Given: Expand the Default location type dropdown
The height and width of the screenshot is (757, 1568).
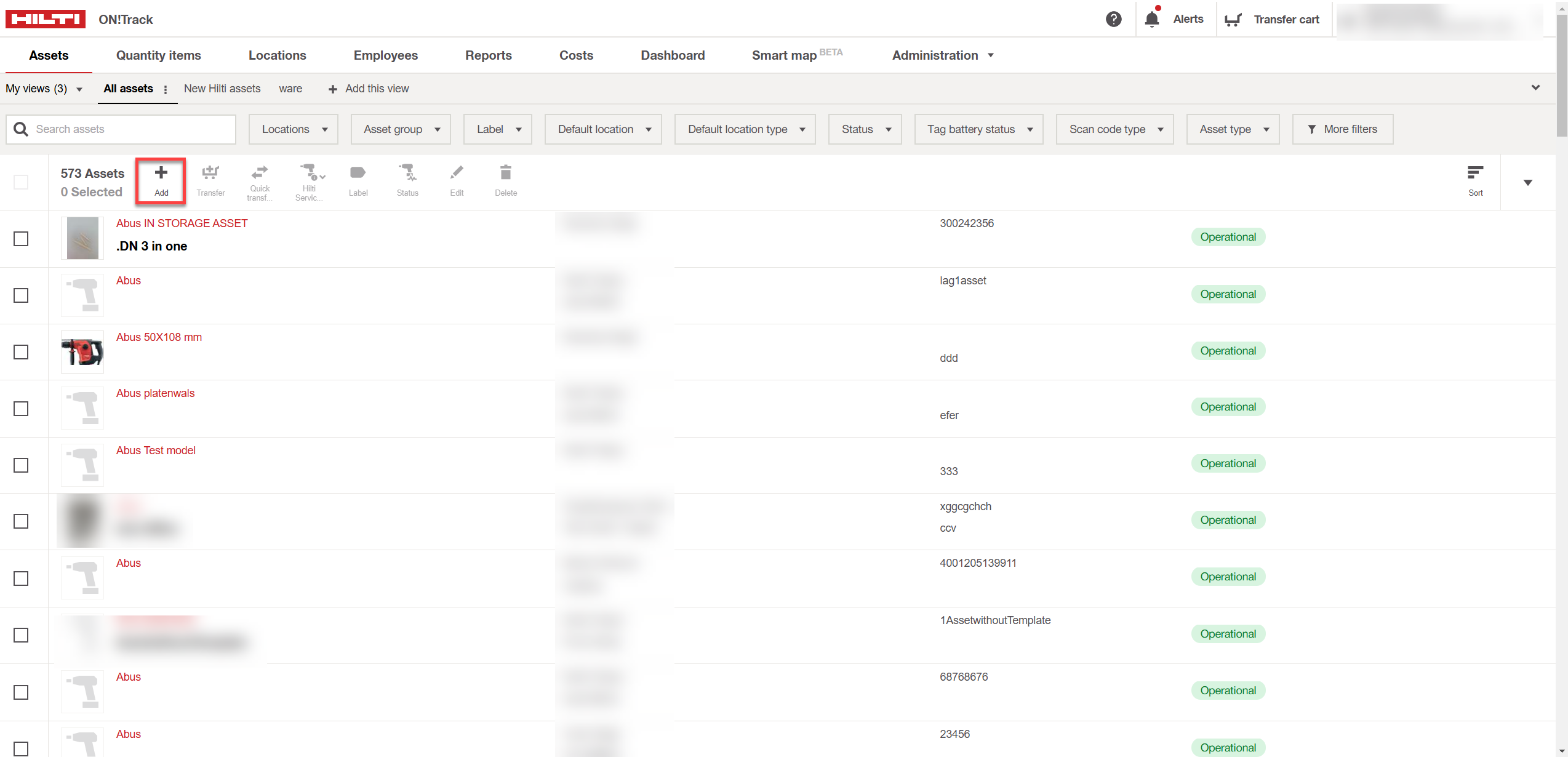Looking at the screenshot, I should coord(745,129).
